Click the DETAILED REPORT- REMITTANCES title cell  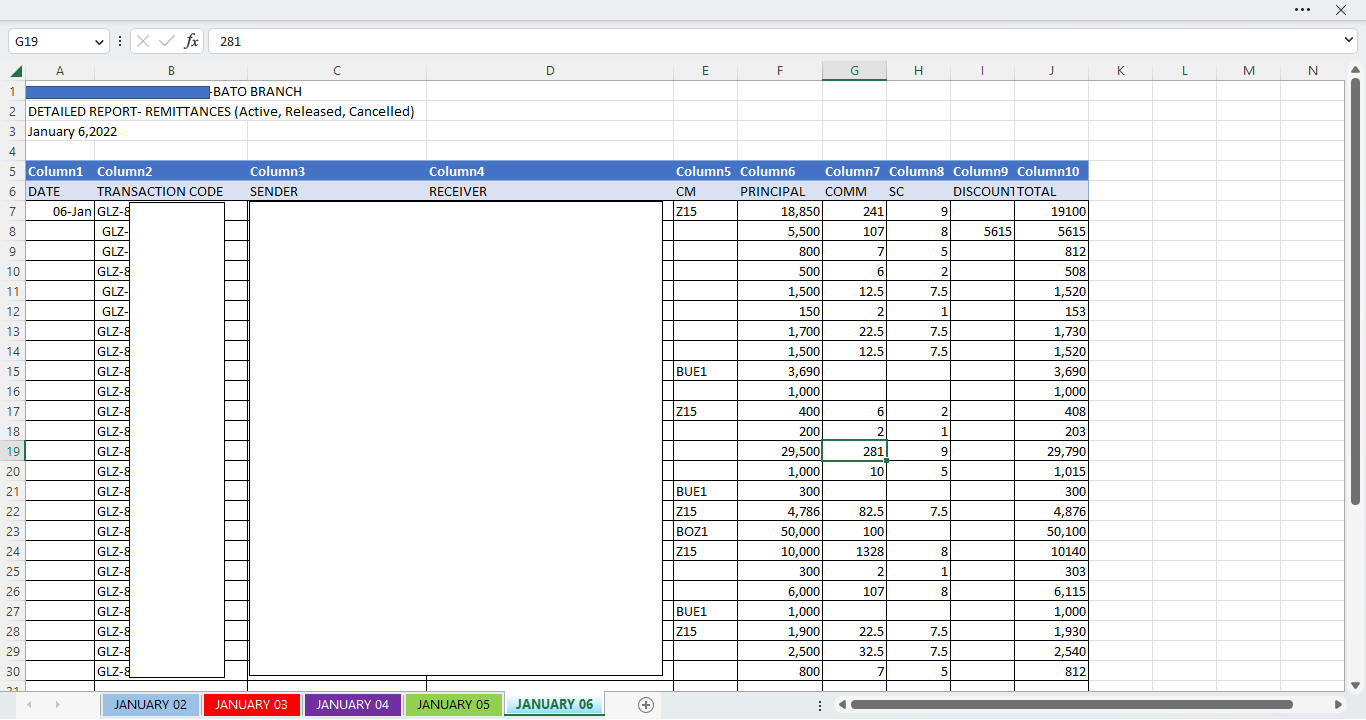pos(221,111)
